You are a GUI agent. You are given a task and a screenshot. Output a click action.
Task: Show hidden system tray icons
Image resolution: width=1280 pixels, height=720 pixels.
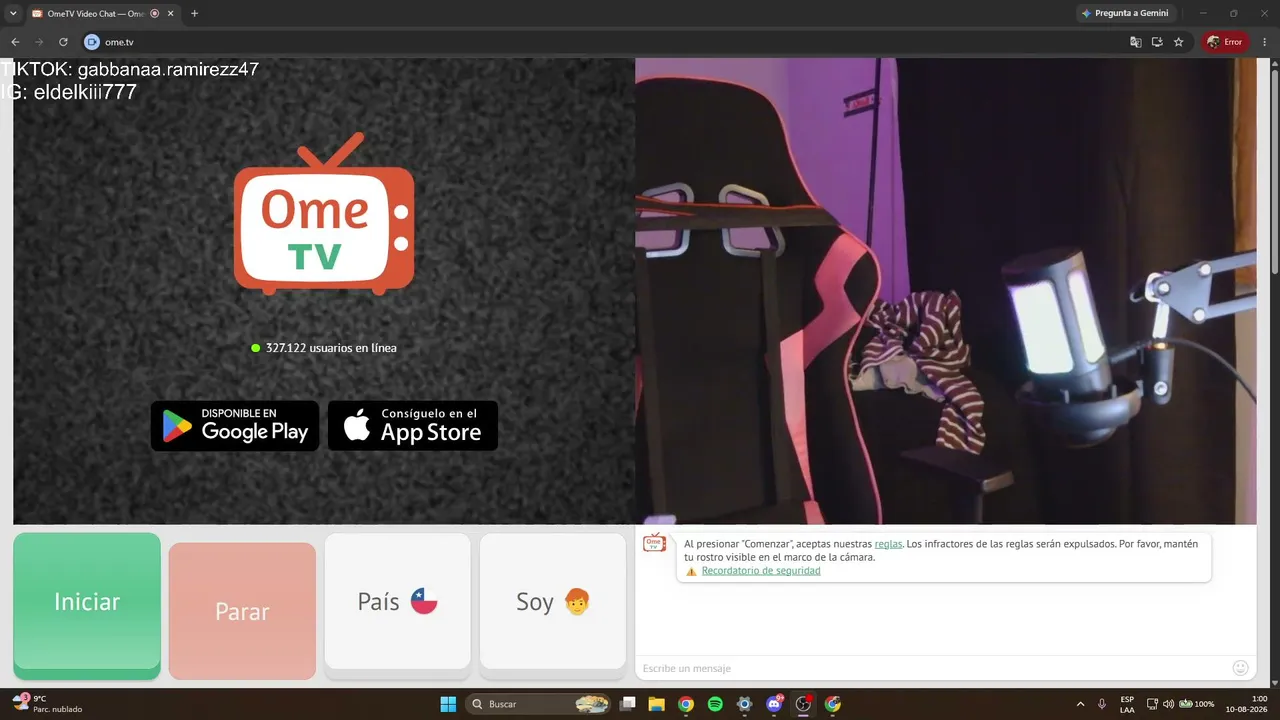1079,704
